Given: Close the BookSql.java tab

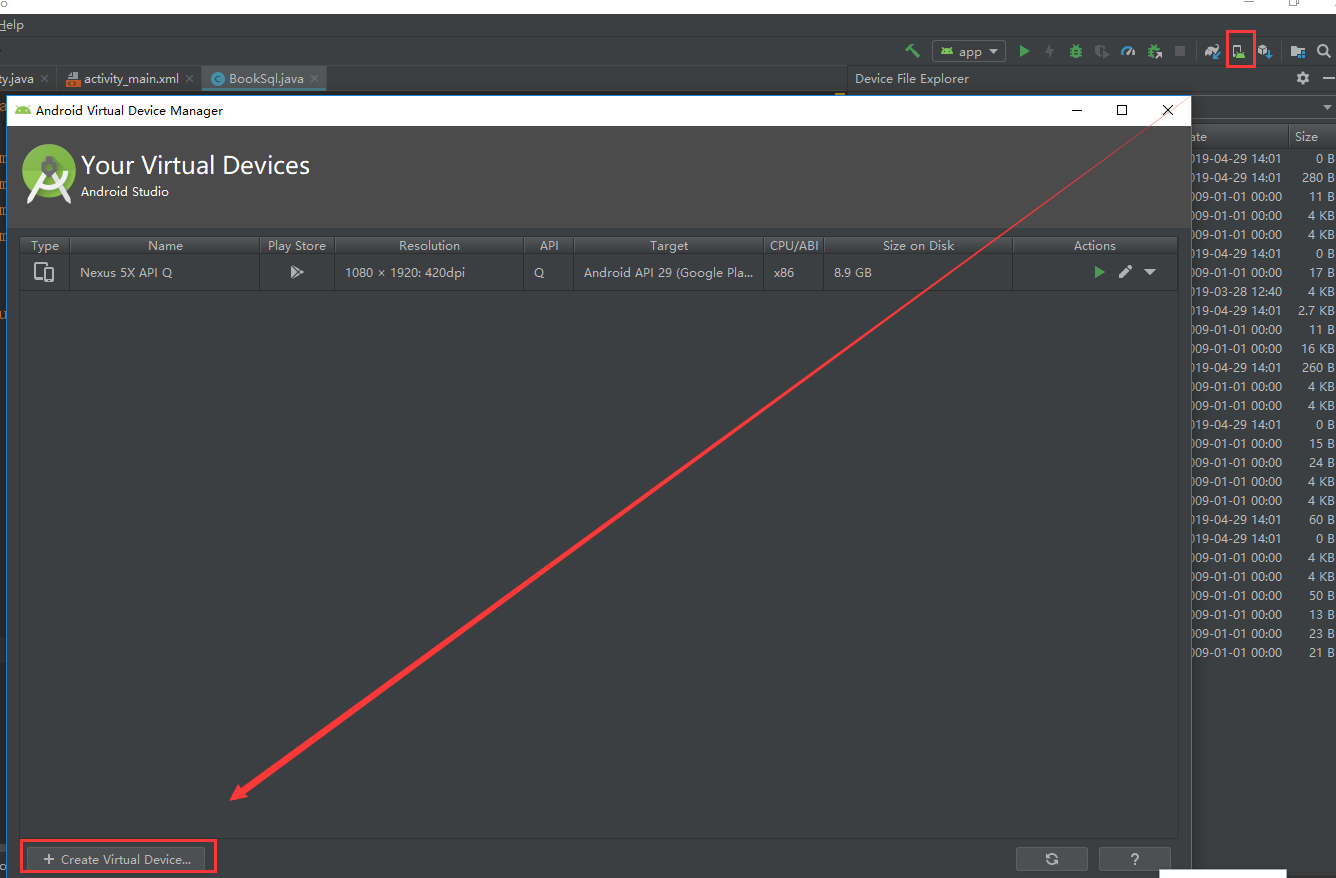Looking at the screenshot, I should (314, 78).
